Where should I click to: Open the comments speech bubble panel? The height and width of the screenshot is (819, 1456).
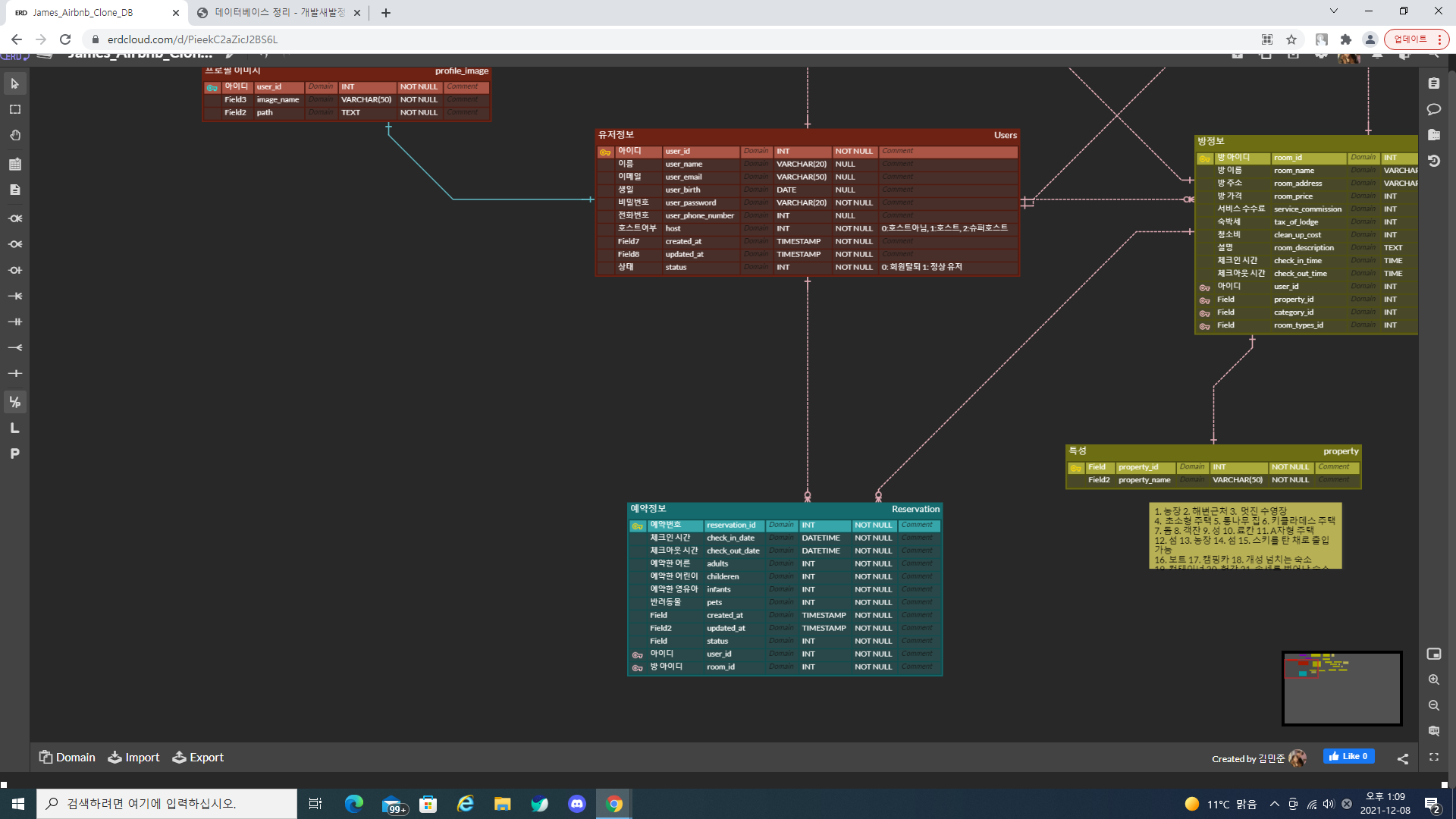(x=1433, y=109)
